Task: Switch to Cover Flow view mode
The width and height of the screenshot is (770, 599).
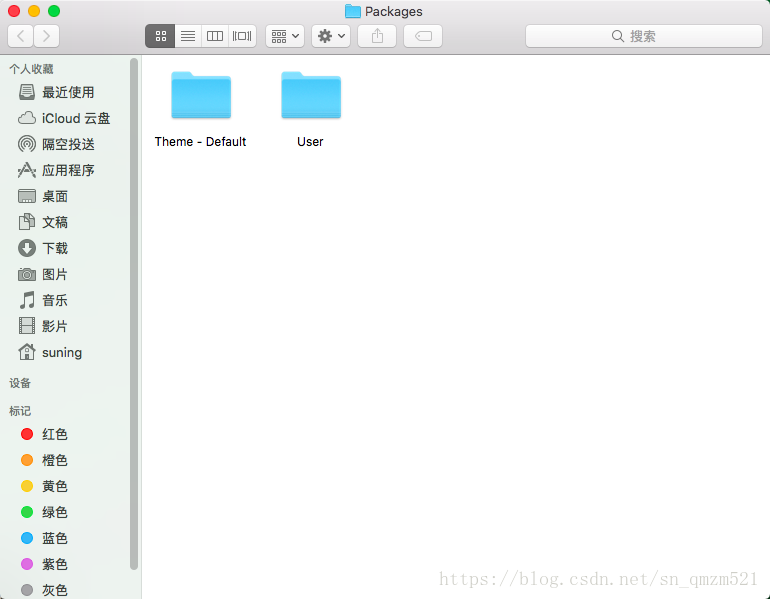Action: click(x=242, y=36)
